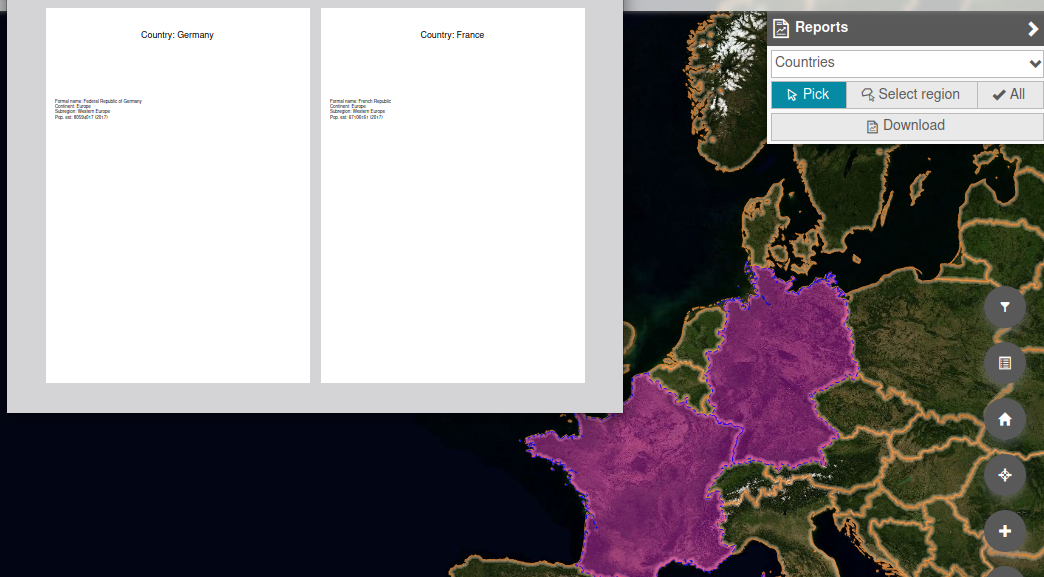This screenshot has width=1044, height=577.
Task: Activate Pick selection mode
Action: pos(808,94)
